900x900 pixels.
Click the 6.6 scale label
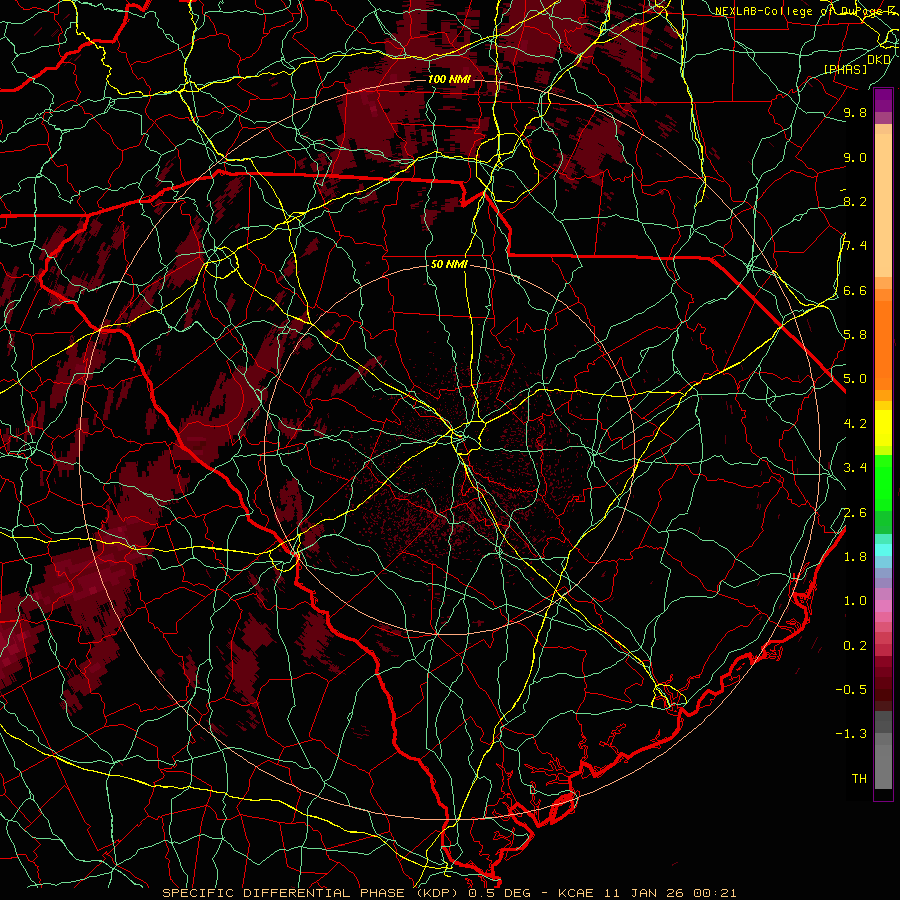pyautogui.click(x=855, y=290)
